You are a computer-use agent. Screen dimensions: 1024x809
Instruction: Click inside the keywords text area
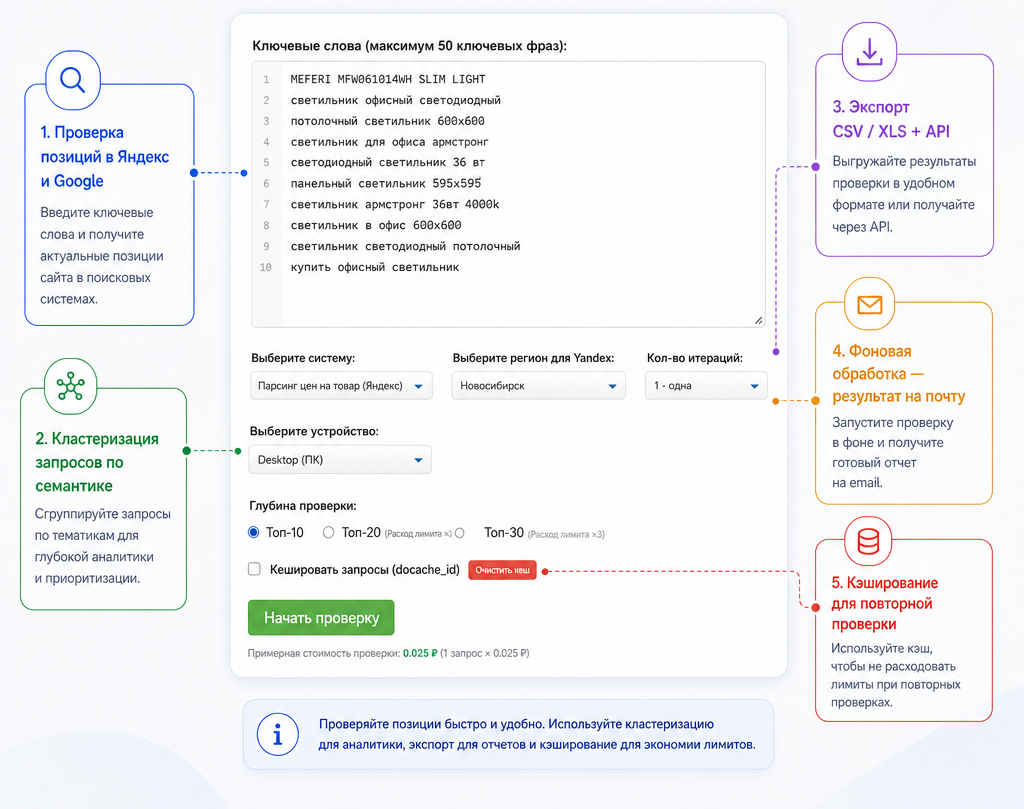pyautogui.click(x=508, y=195)
